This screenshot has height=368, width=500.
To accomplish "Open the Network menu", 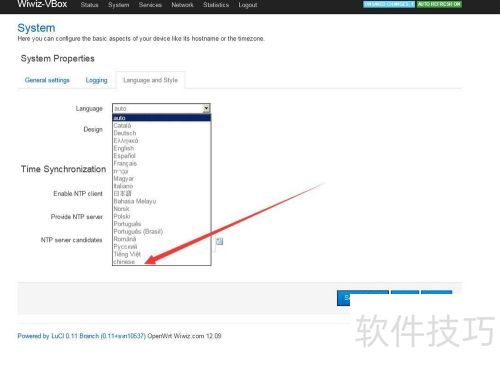I will (x=182, y=5).
